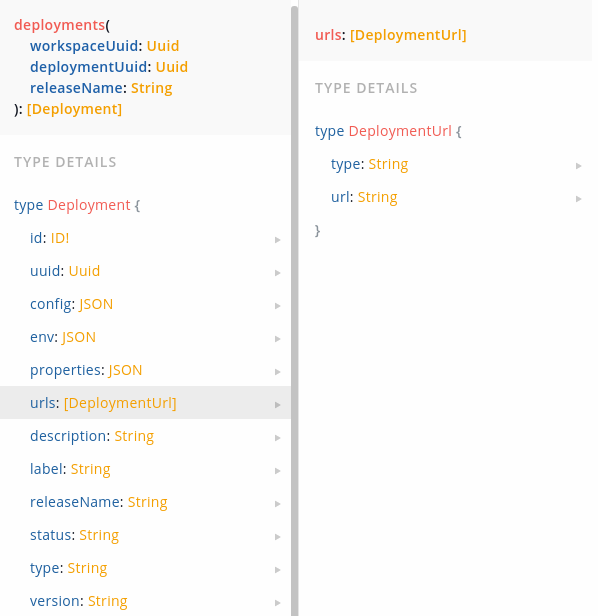Open the [Deployment] return type link
The height and width of the screenshot is (616, 598).
coord(74,109)
